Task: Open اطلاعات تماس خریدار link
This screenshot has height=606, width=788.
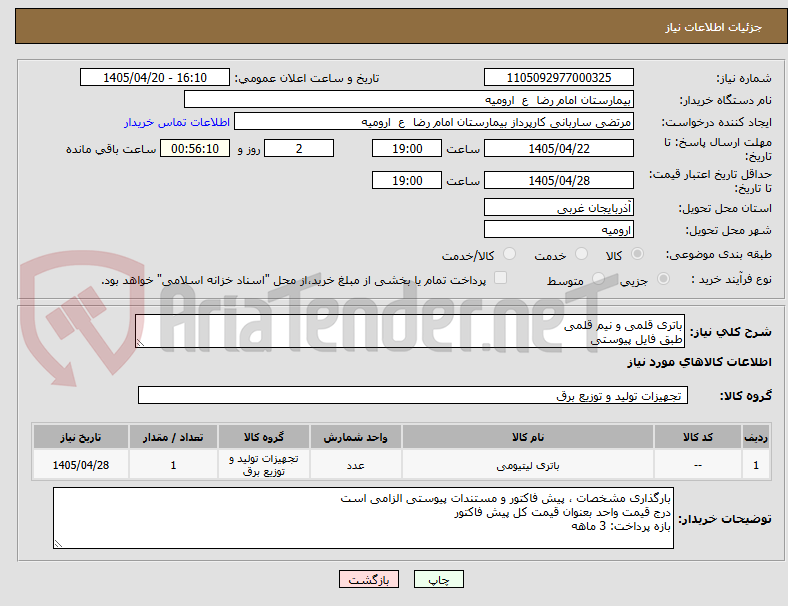Action: [177, 122]
